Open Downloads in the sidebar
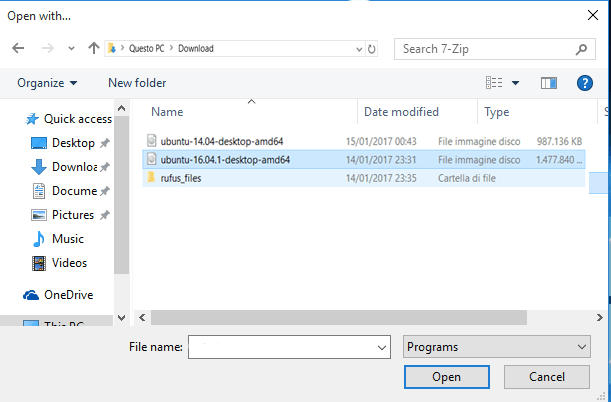 click(64, 167)
